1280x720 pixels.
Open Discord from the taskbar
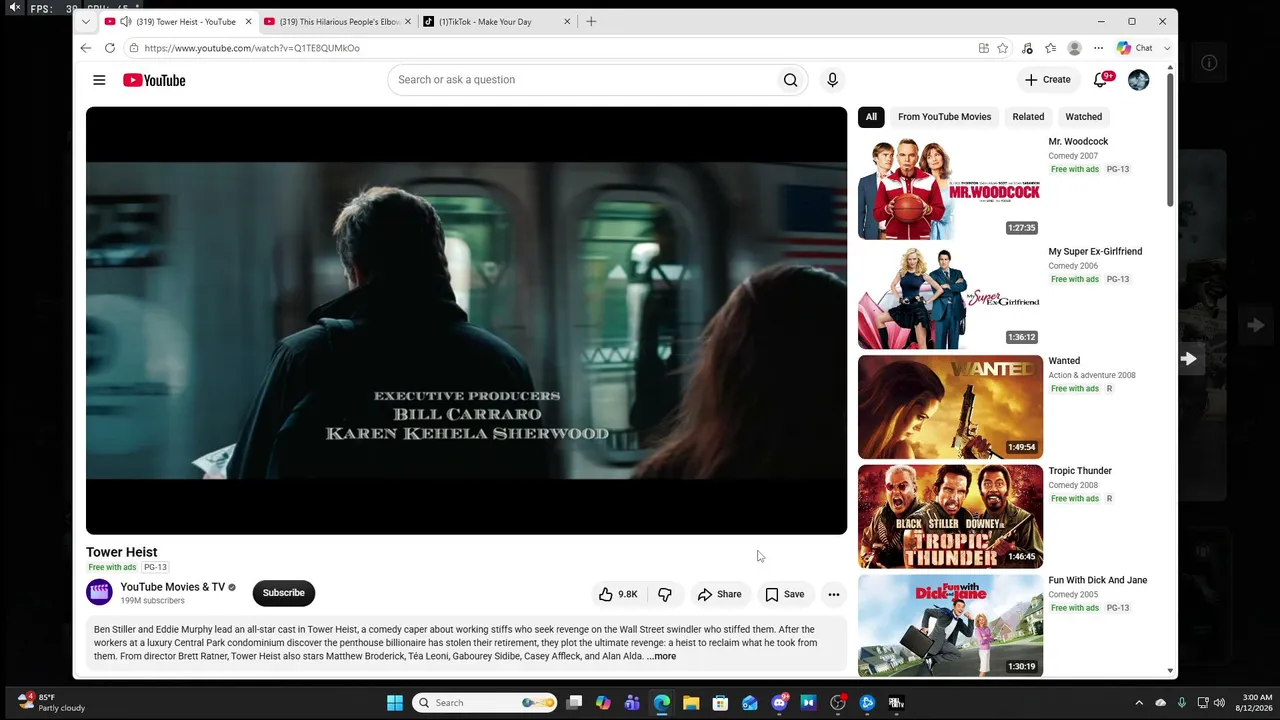coord(780,703)
